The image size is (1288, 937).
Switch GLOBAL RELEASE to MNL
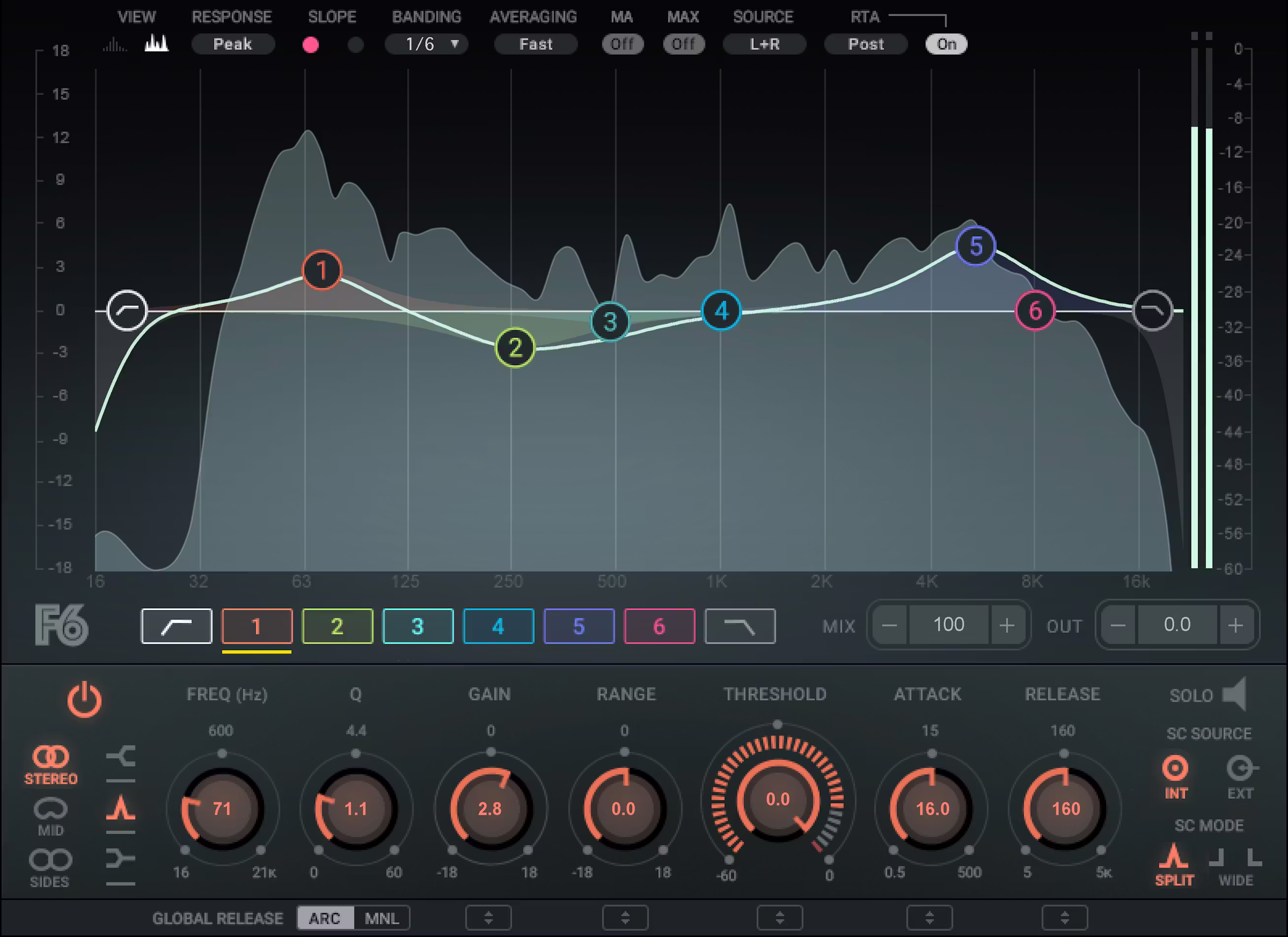(383, 918)
